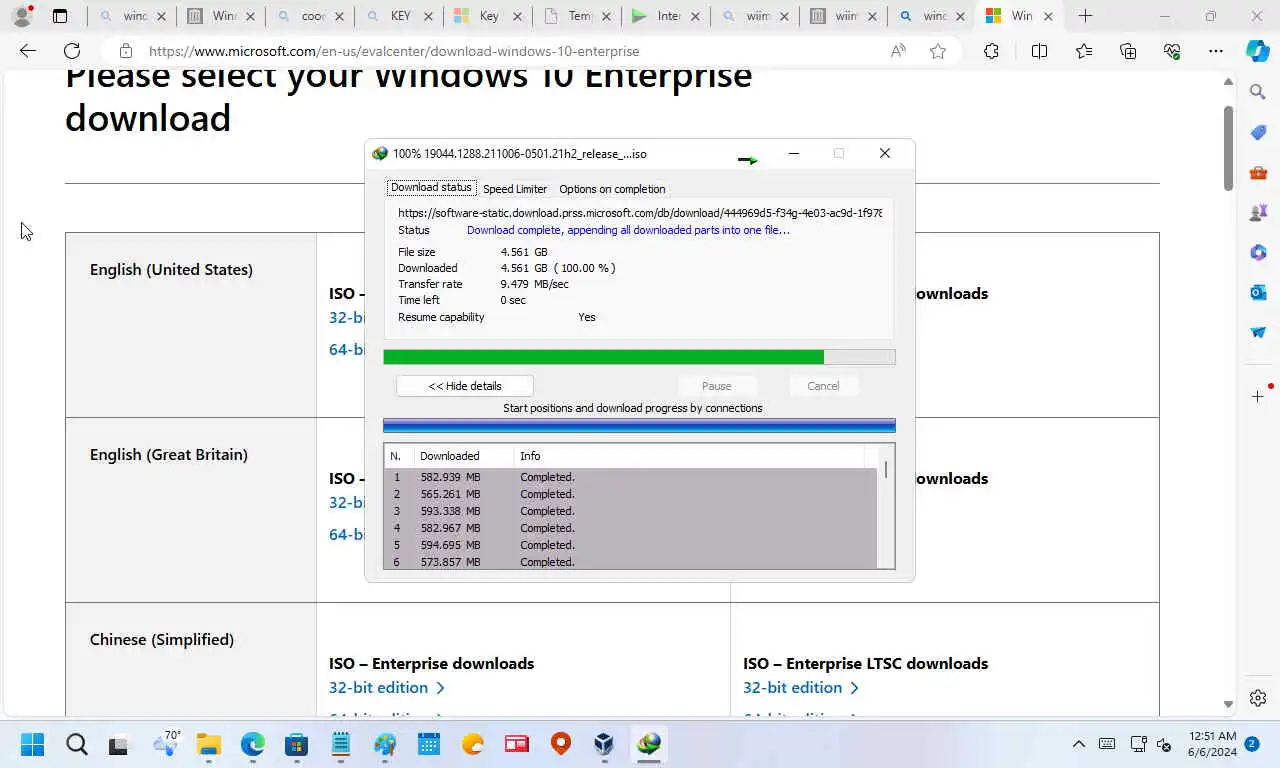Select connection row with 565.261 MB
The image size is (1280, 768).
point(630,494)
